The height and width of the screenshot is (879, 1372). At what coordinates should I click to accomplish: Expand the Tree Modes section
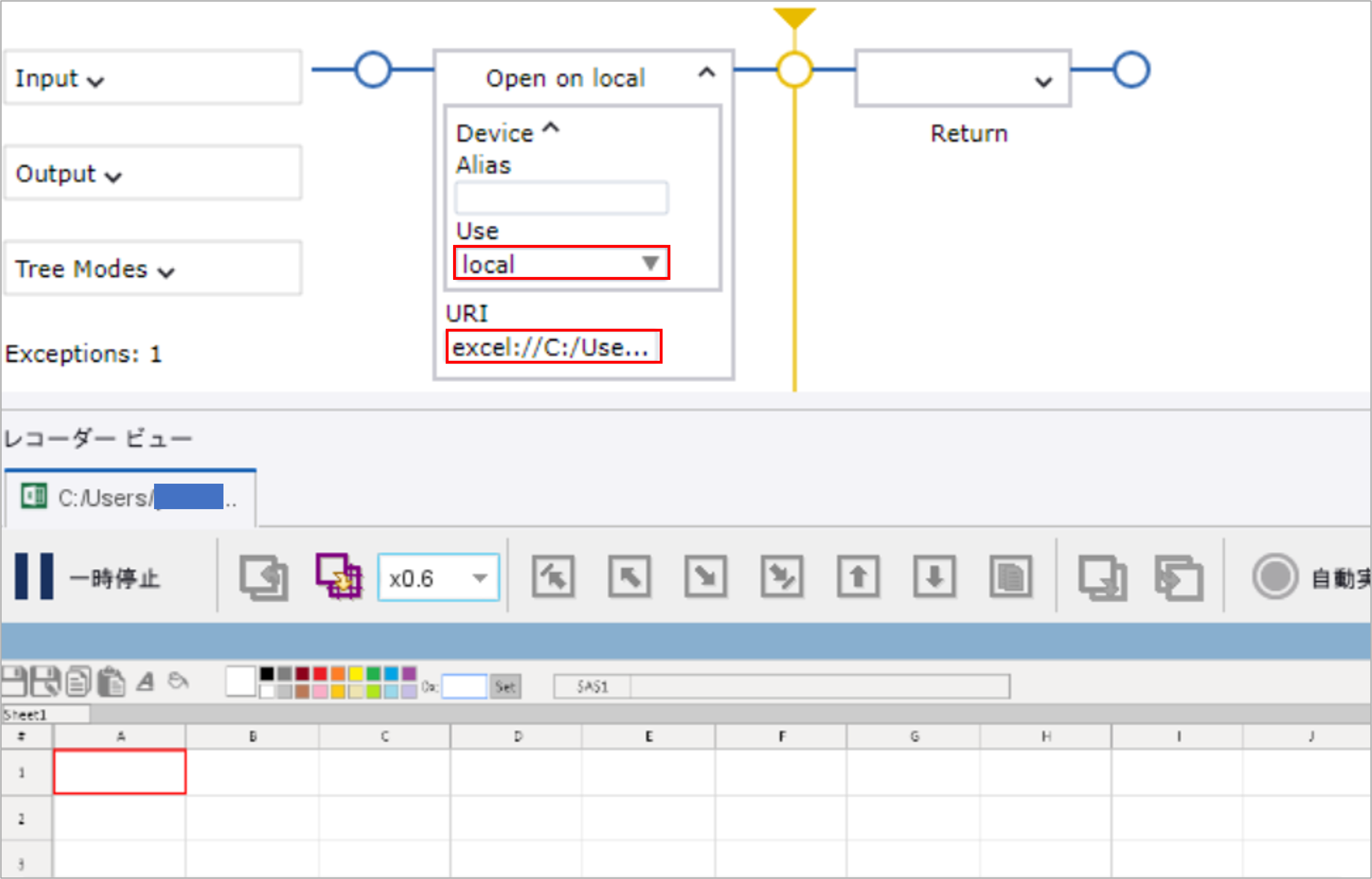pos(94,269)
